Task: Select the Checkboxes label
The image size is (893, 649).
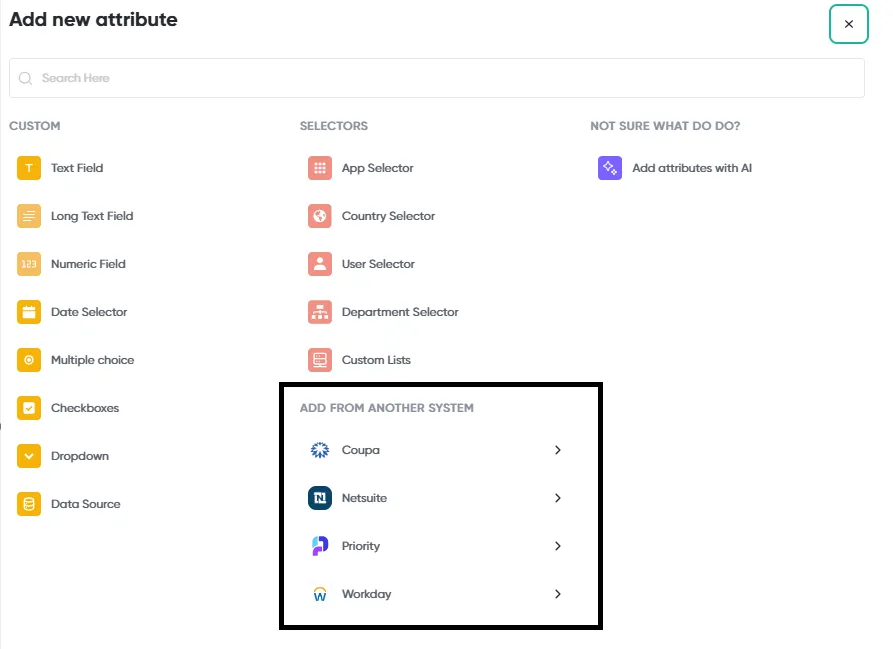Action: (x=85, y=408)
